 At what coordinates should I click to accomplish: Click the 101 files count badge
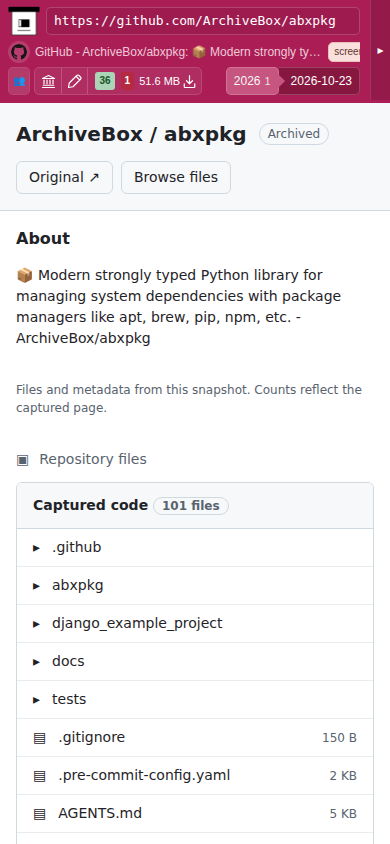pos(191,506)
